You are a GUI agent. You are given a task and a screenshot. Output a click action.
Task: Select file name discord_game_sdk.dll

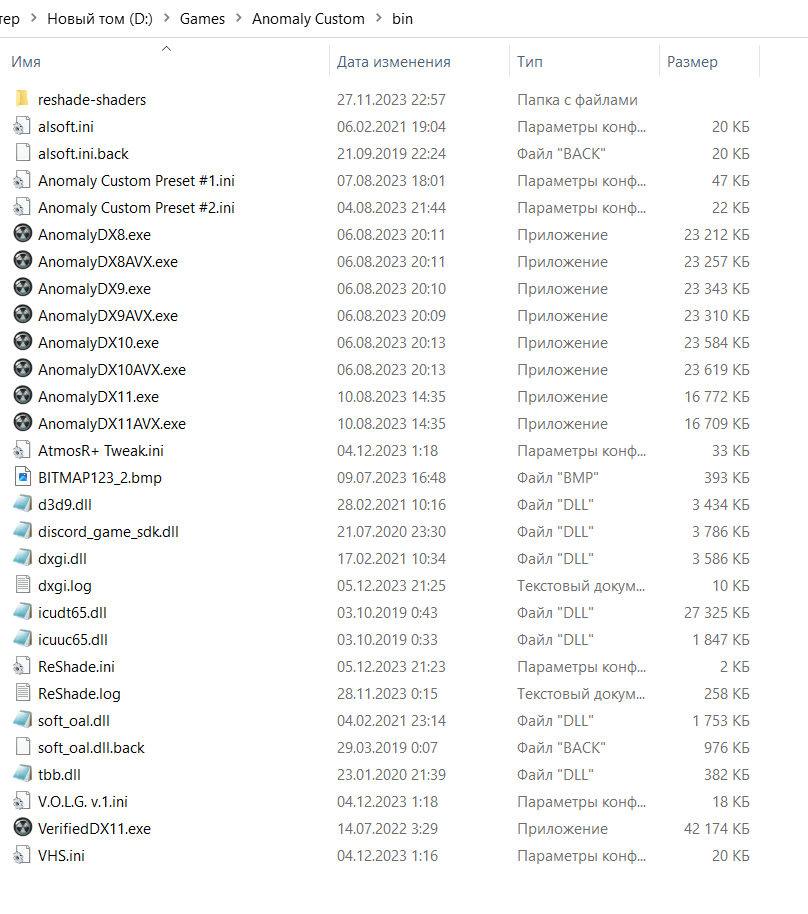click(x=108, y=532)
